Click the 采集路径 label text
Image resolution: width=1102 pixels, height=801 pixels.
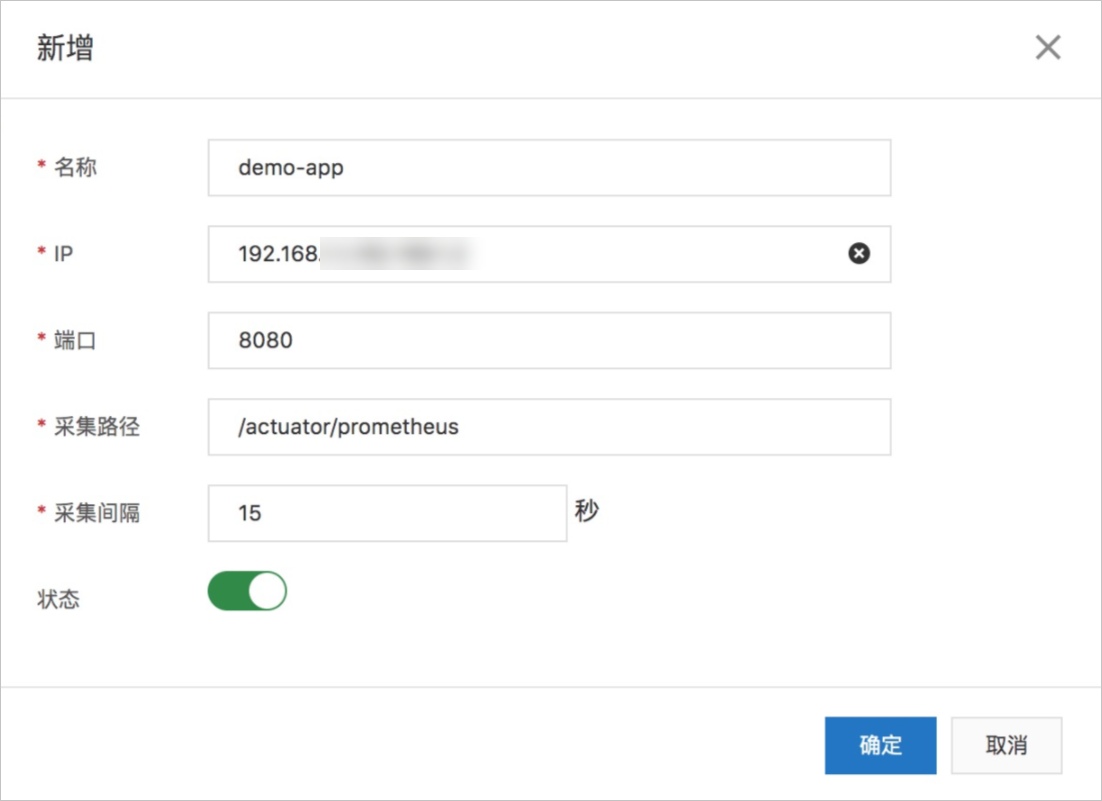click(x=97, y=426)
